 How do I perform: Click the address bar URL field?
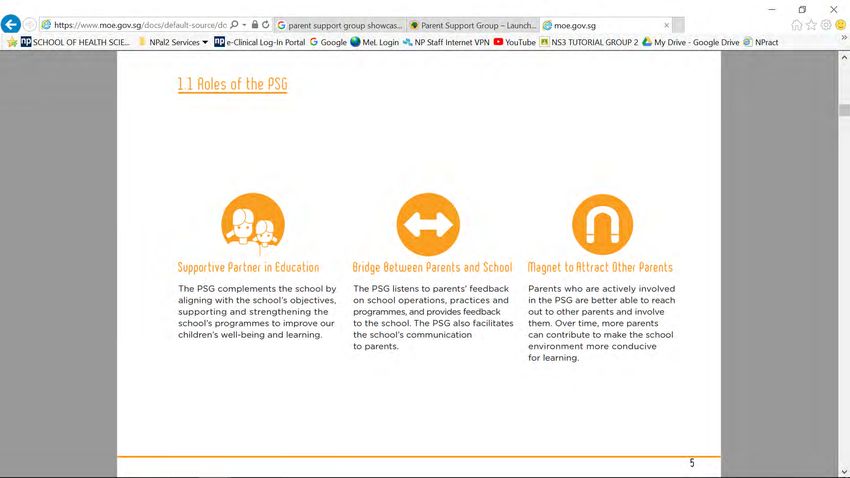[x=140, y=25]
